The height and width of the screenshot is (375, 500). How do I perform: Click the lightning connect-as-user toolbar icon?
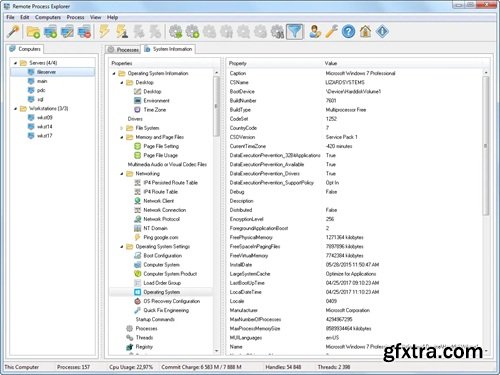tap(122, 32)
